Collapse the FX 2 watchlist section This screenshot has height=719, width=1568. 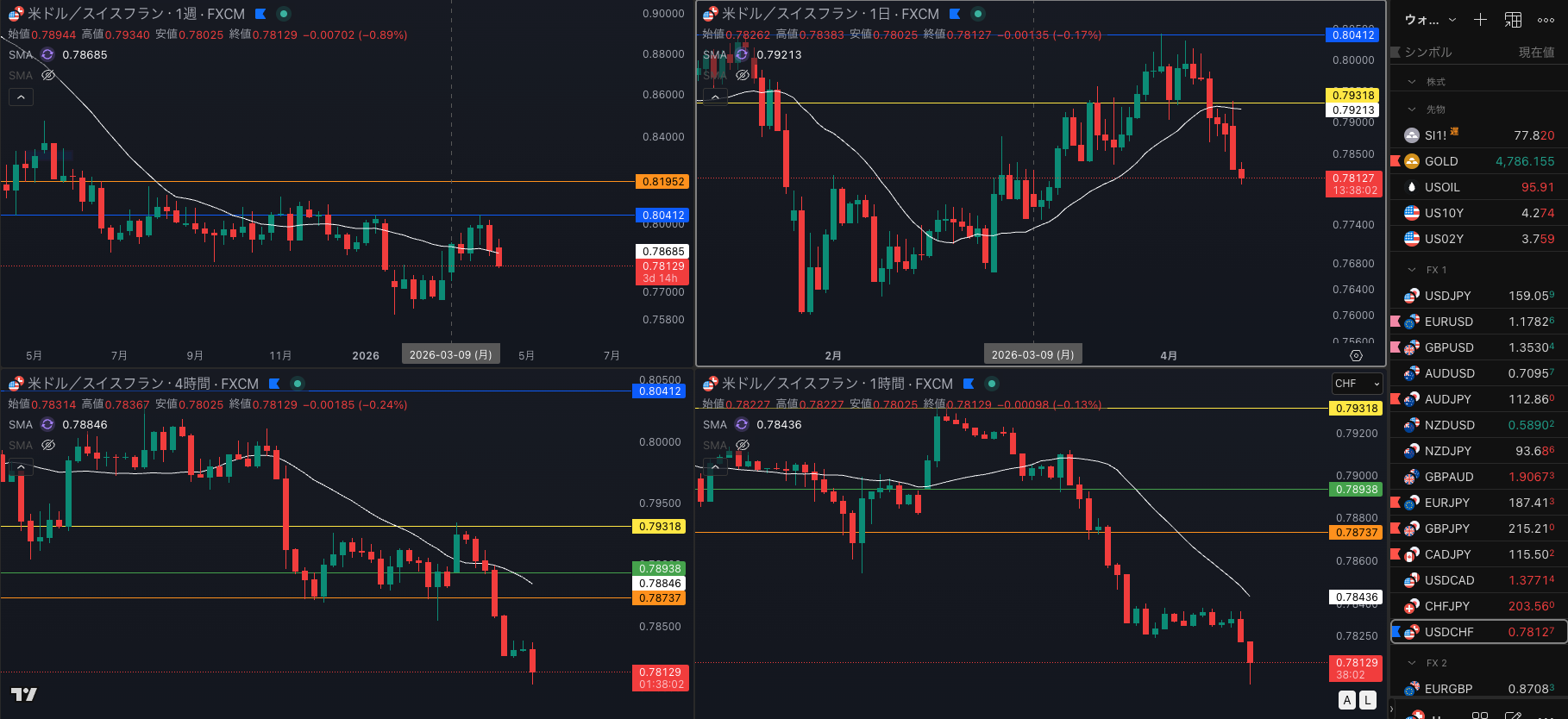click(x=1412, y=663)
